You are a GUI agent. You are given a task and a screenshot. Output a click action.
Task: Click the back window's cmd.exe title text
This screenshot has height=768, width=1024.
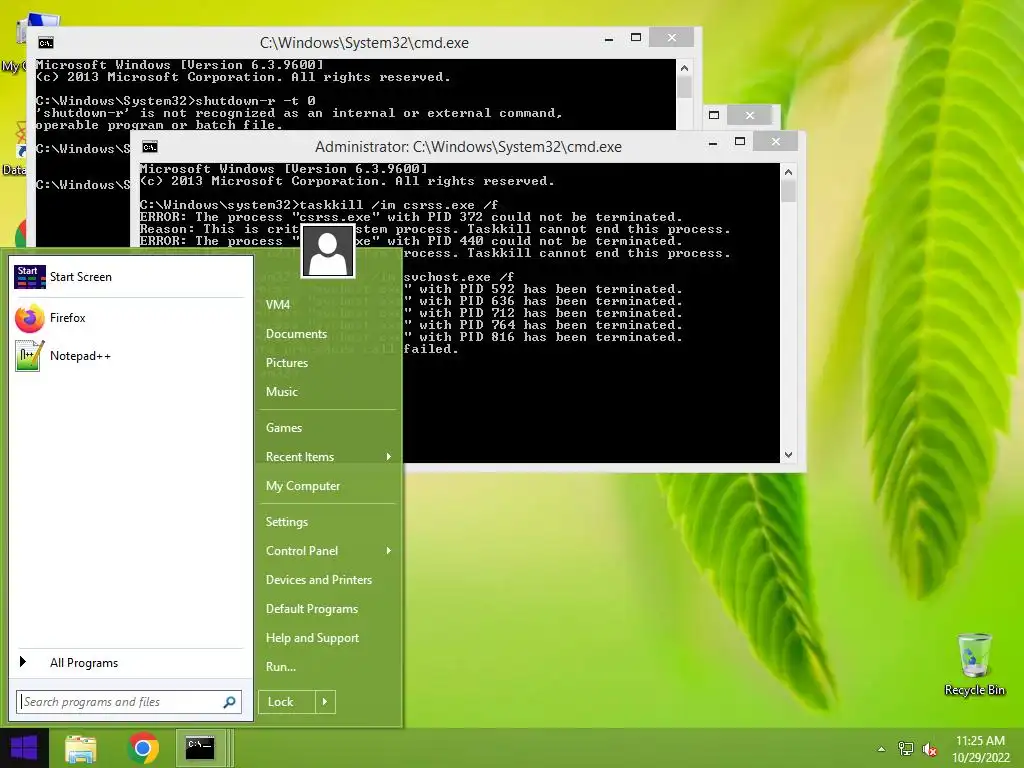tap(364, 43)
